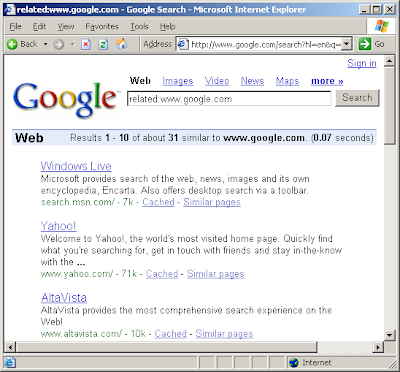
Task: Open the Edit menu
Action: point(39,26)
